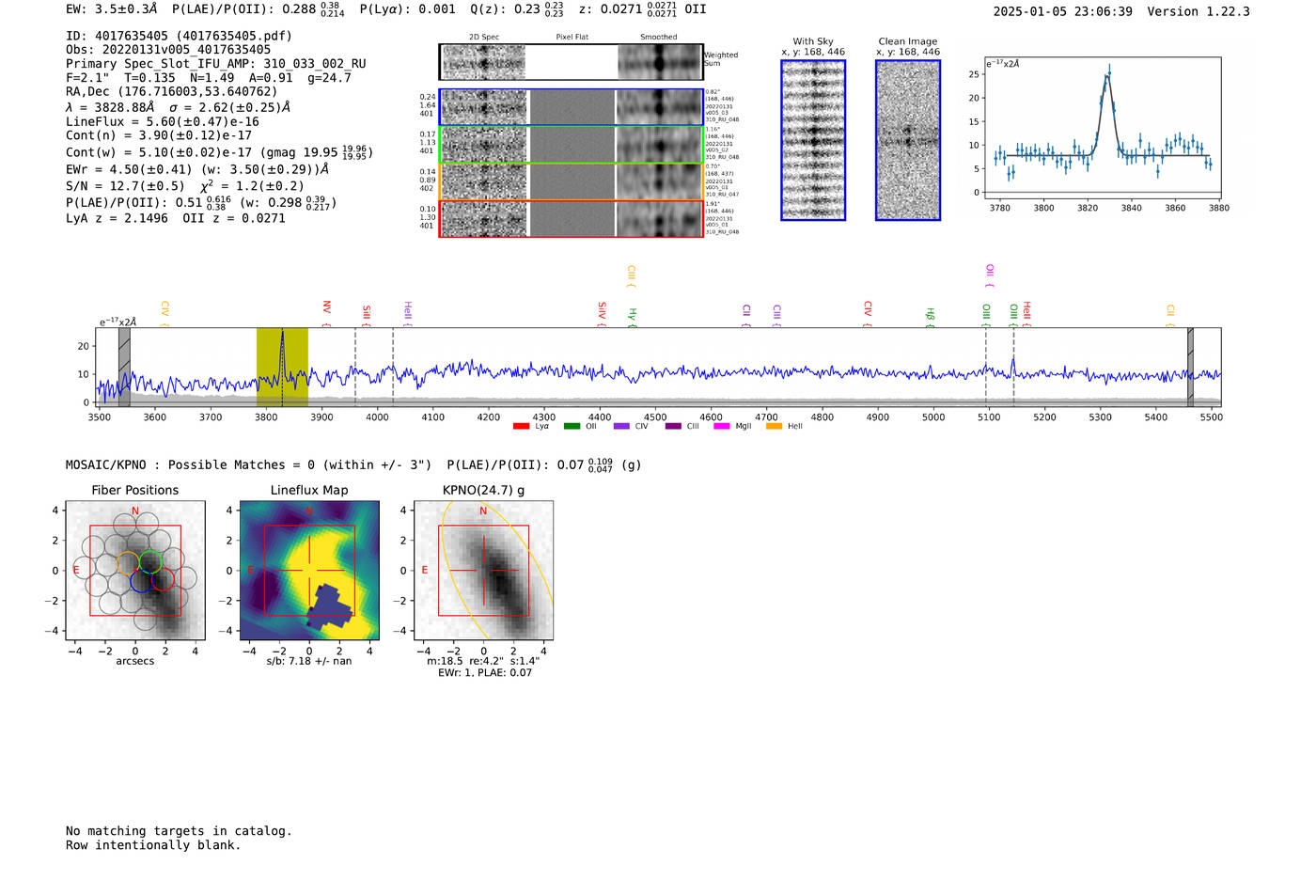
Task: Click 'No matching targets in catalog.' text
Action: point(179,831)
